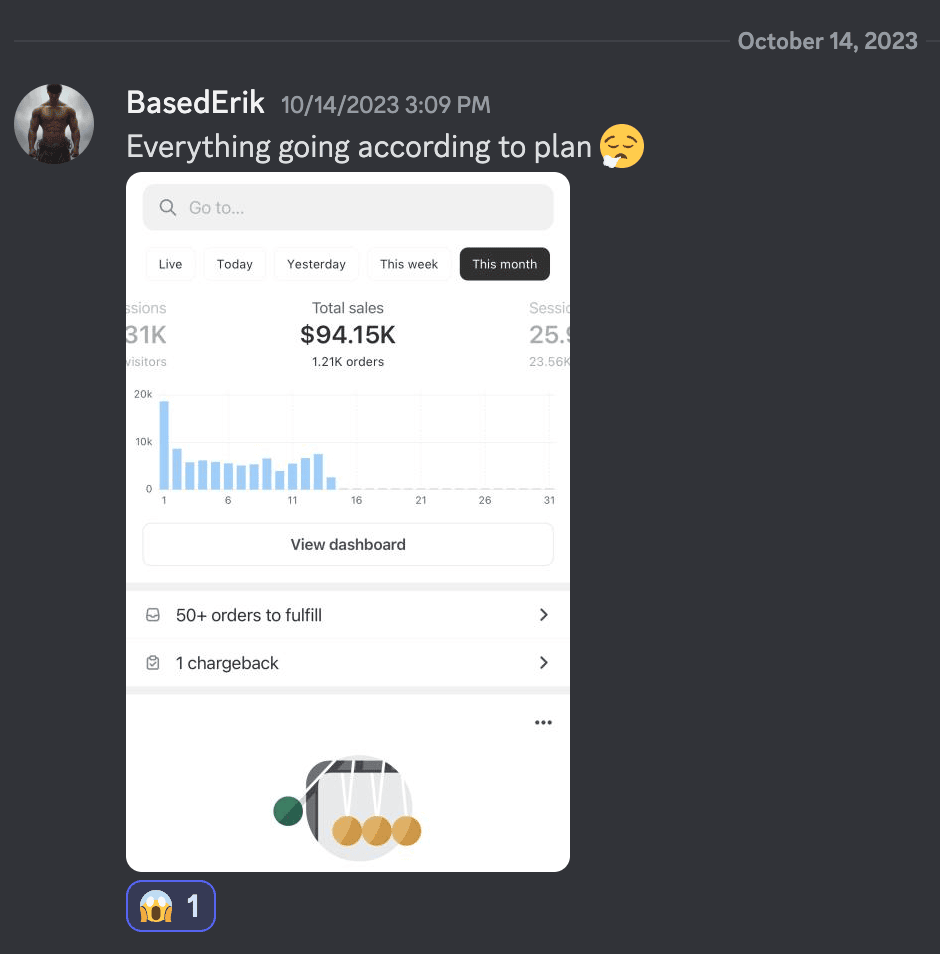Click into the Go to... search field
Viewport: 940px width, 954px height.
(348, 207)
